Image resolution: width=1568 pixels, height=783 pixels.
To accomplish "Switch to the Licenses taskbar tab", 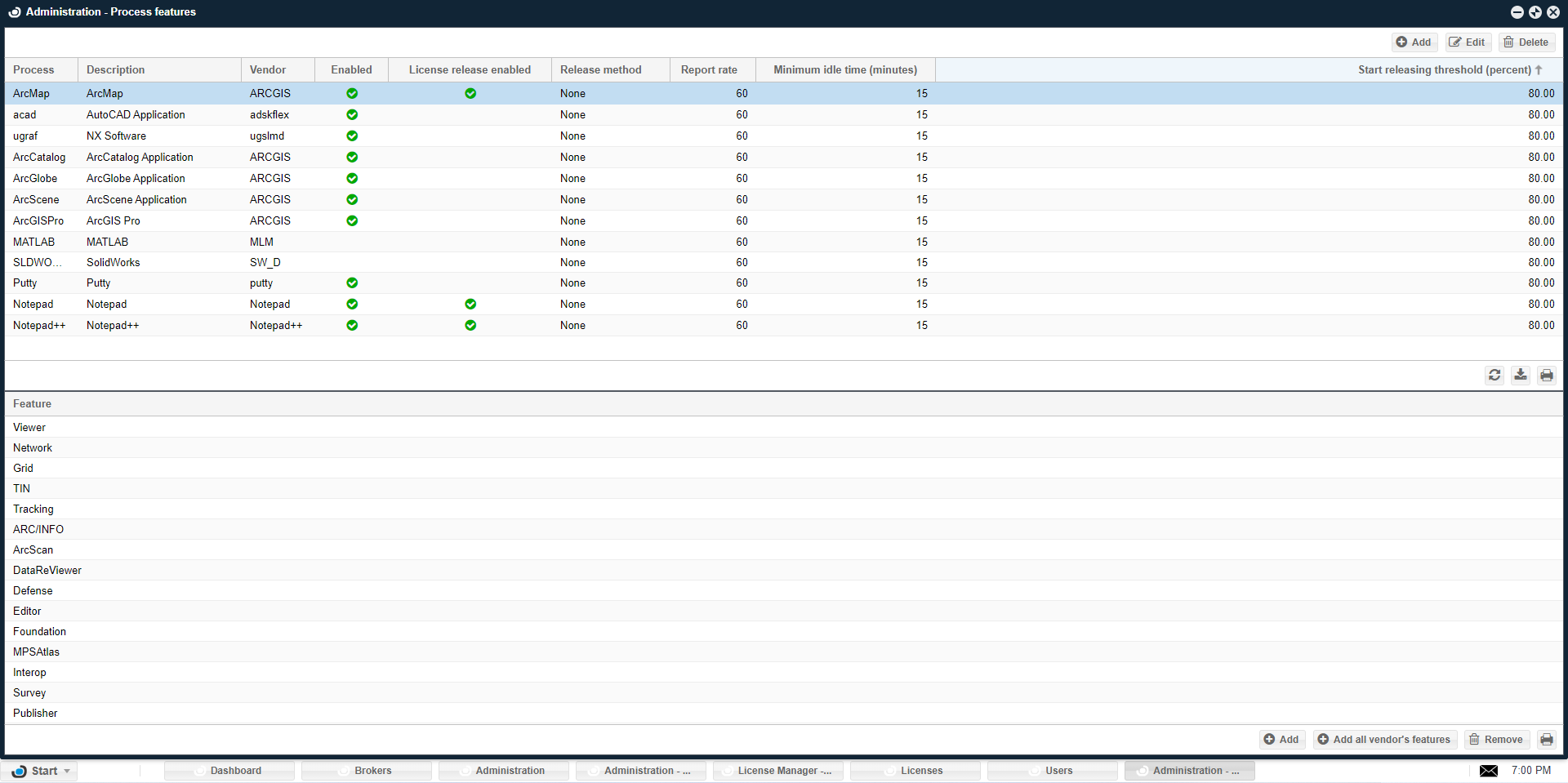I will (915, 771).
